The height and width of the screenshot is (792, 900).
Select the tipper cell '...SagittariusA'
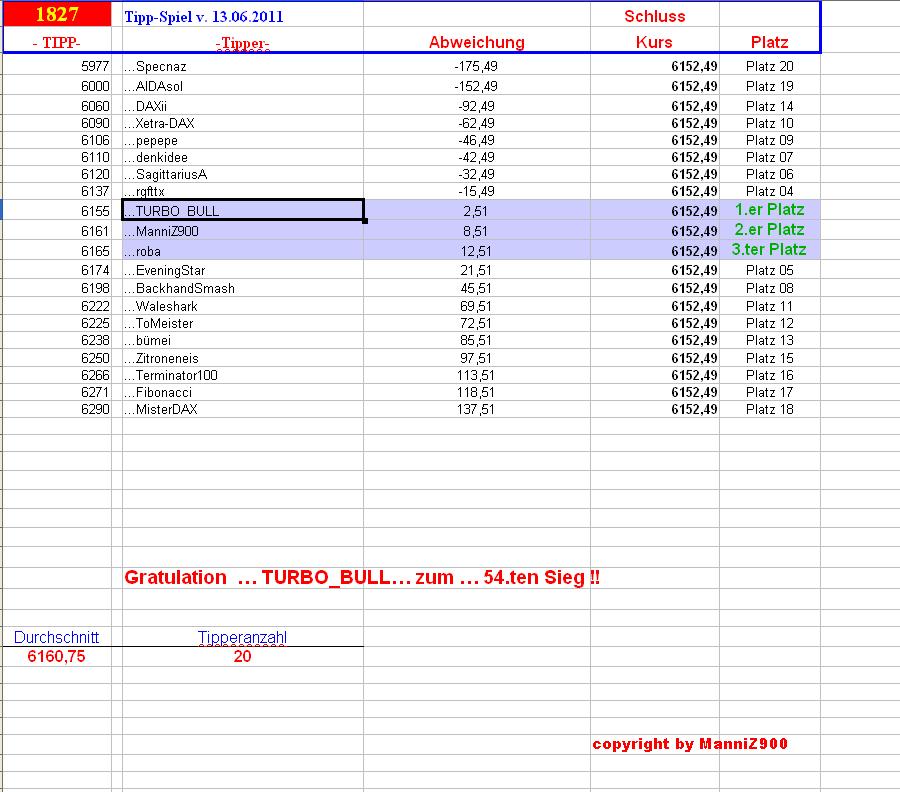[x=243, y=174]
